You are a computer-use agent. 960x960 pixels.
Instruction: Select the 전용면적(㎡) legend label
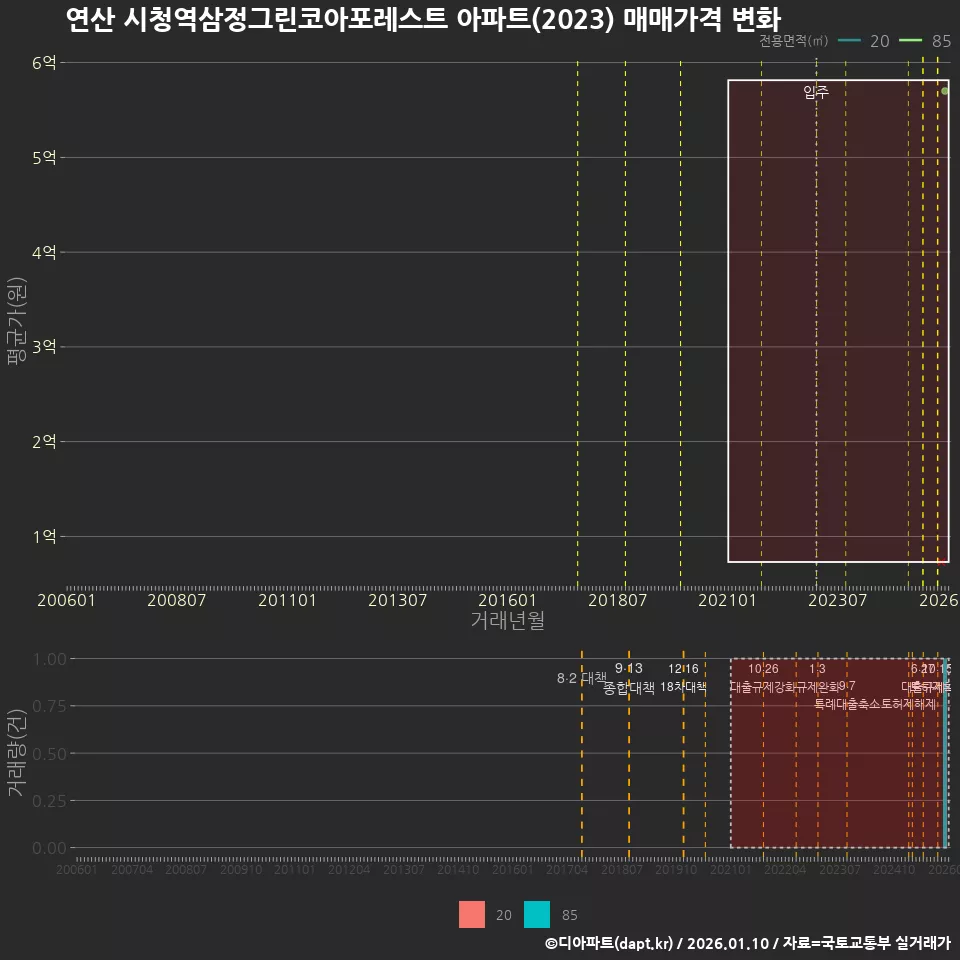pyautogui.click(x=792, y=41)
